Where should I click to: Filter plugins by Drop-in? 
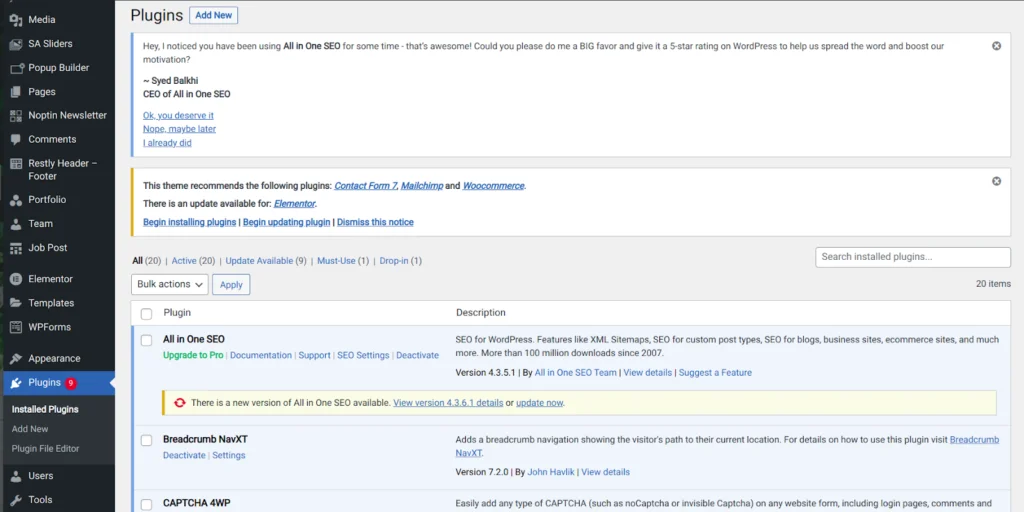394,261
